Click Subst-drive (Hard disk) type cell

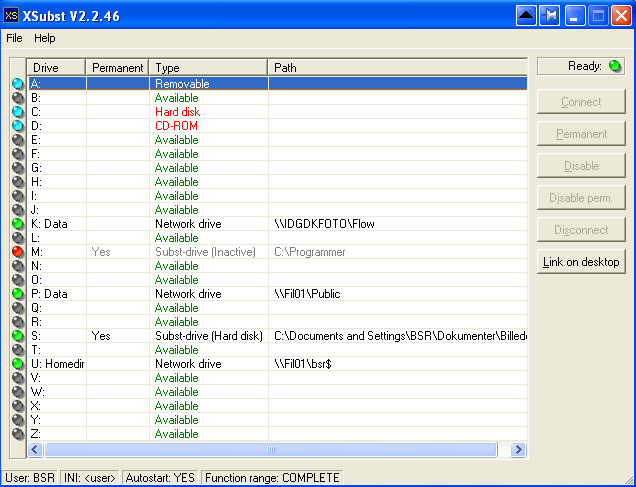[x=209, y=336]
